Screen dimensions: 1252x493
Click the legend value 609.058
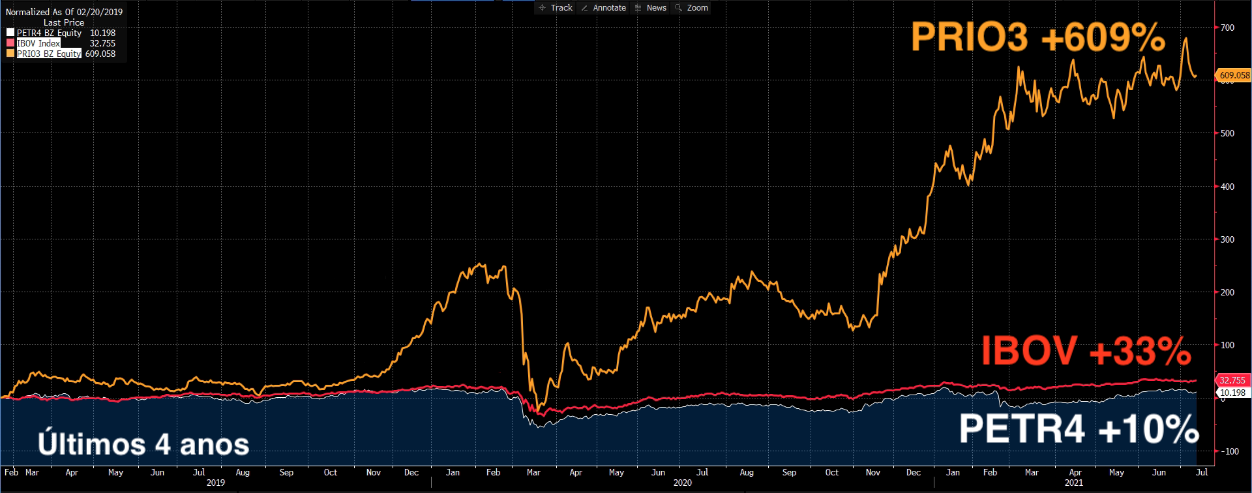click(101, 53)
